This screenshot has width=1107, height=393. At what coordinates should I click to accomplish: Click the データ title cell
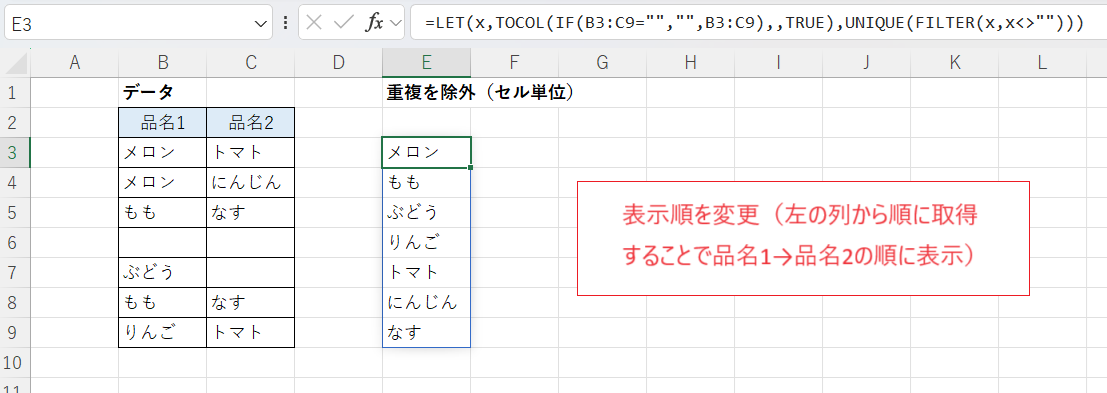[162, 92]
